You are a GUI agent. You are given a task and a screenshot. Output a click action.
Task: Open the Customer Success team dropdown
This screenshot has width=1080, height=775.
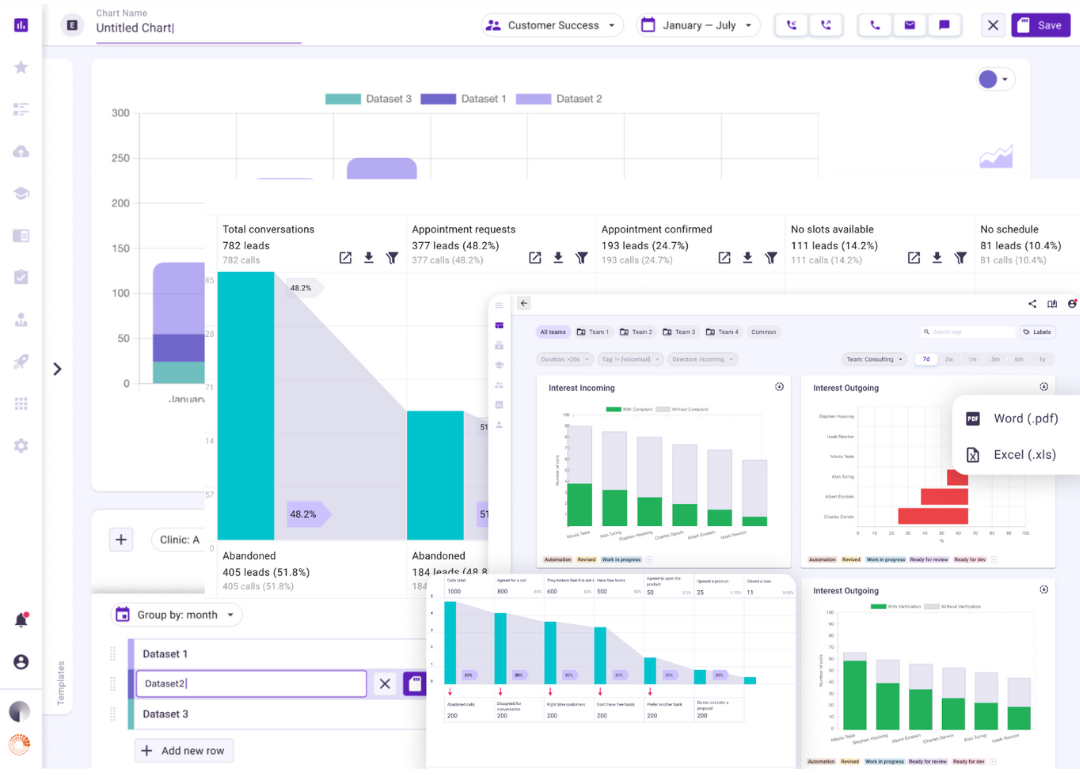coord(552,25)
